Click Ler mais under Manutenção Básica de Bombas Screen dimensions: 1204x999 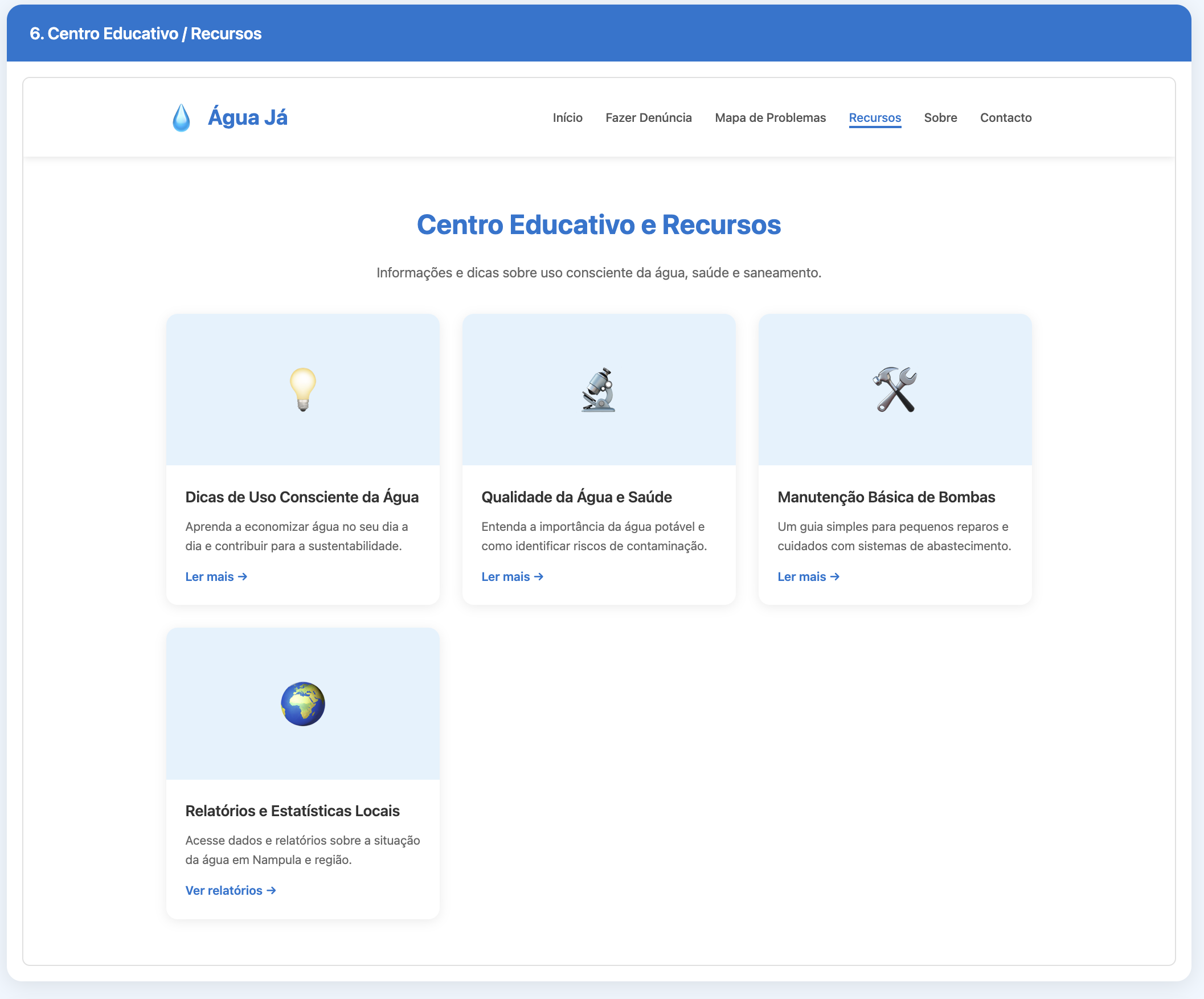tap(808, 577)
